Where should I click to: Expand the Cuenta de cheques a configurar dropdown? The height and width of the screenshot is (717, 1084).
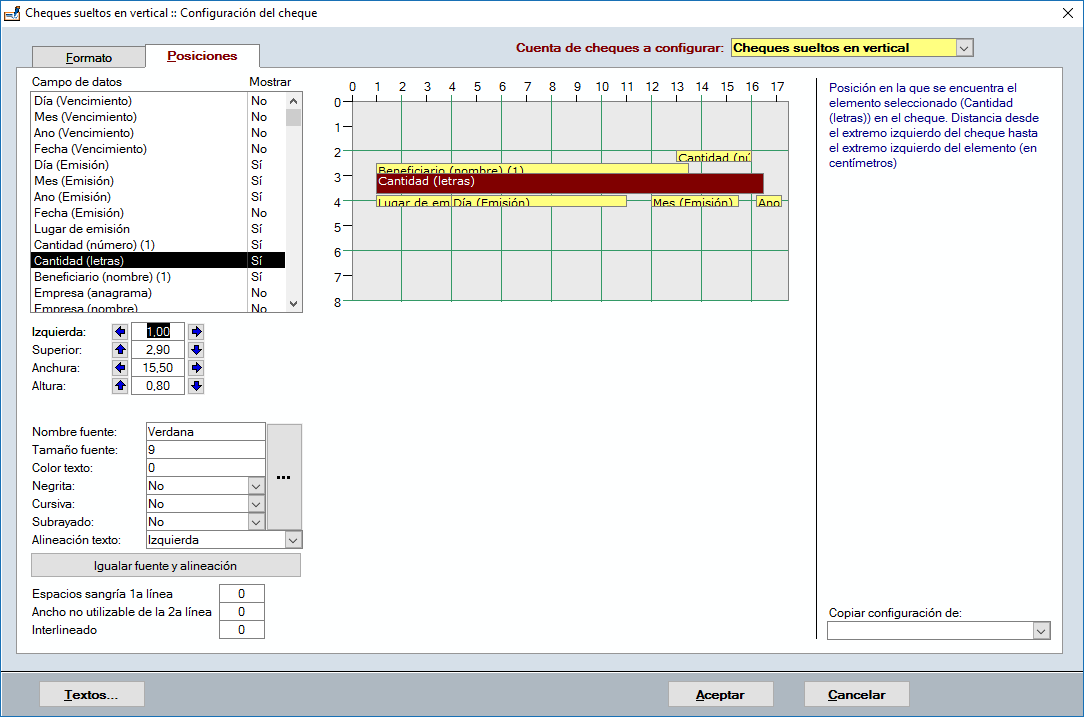[964, 48]
